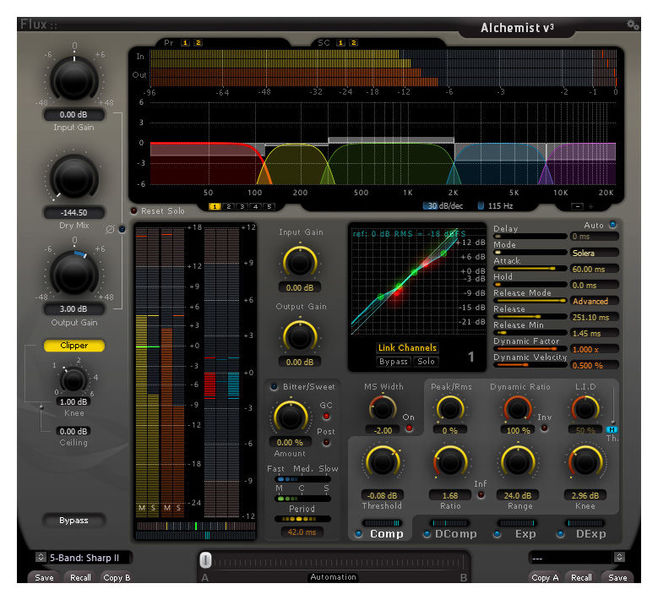Click the Ceiling 0.00 dB value field
This screenshot has height=600, width=658.
pyautogui.click(x=73, y=431)
